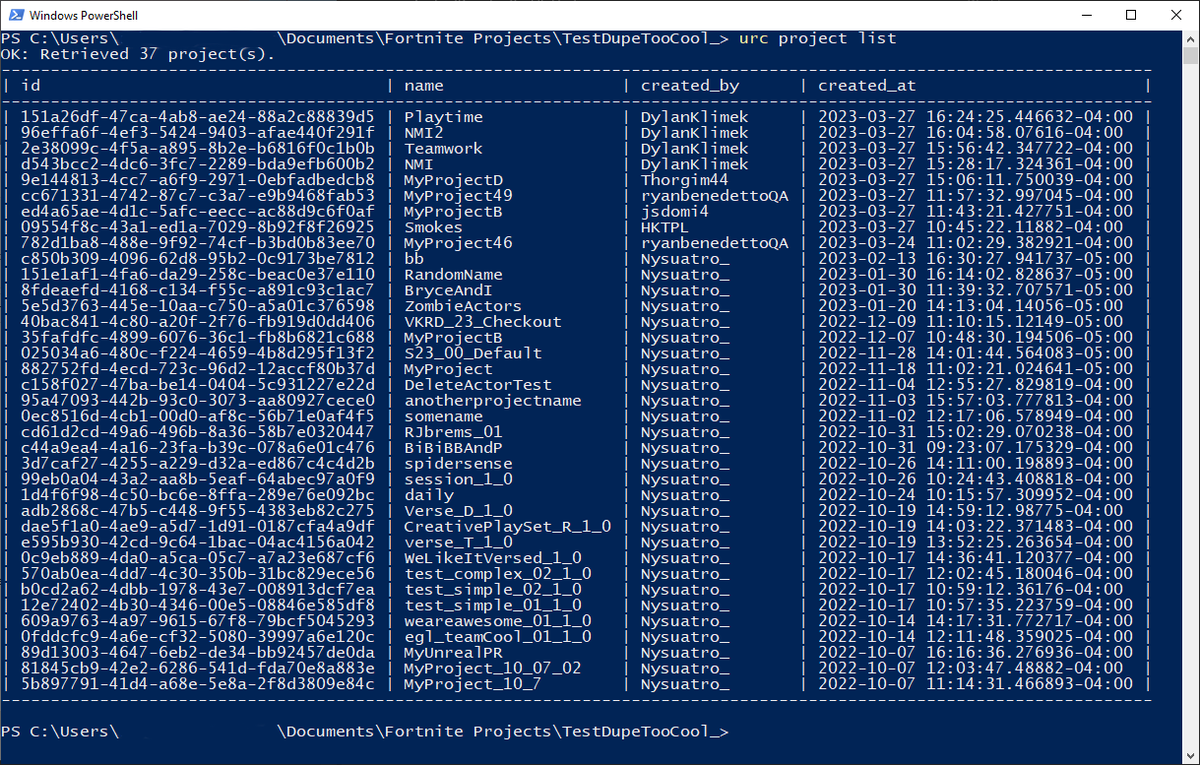Click 'OK: Retrieved 37 project(s).' message
This screenshot has height=765, width=1200.
coord(137,54)
